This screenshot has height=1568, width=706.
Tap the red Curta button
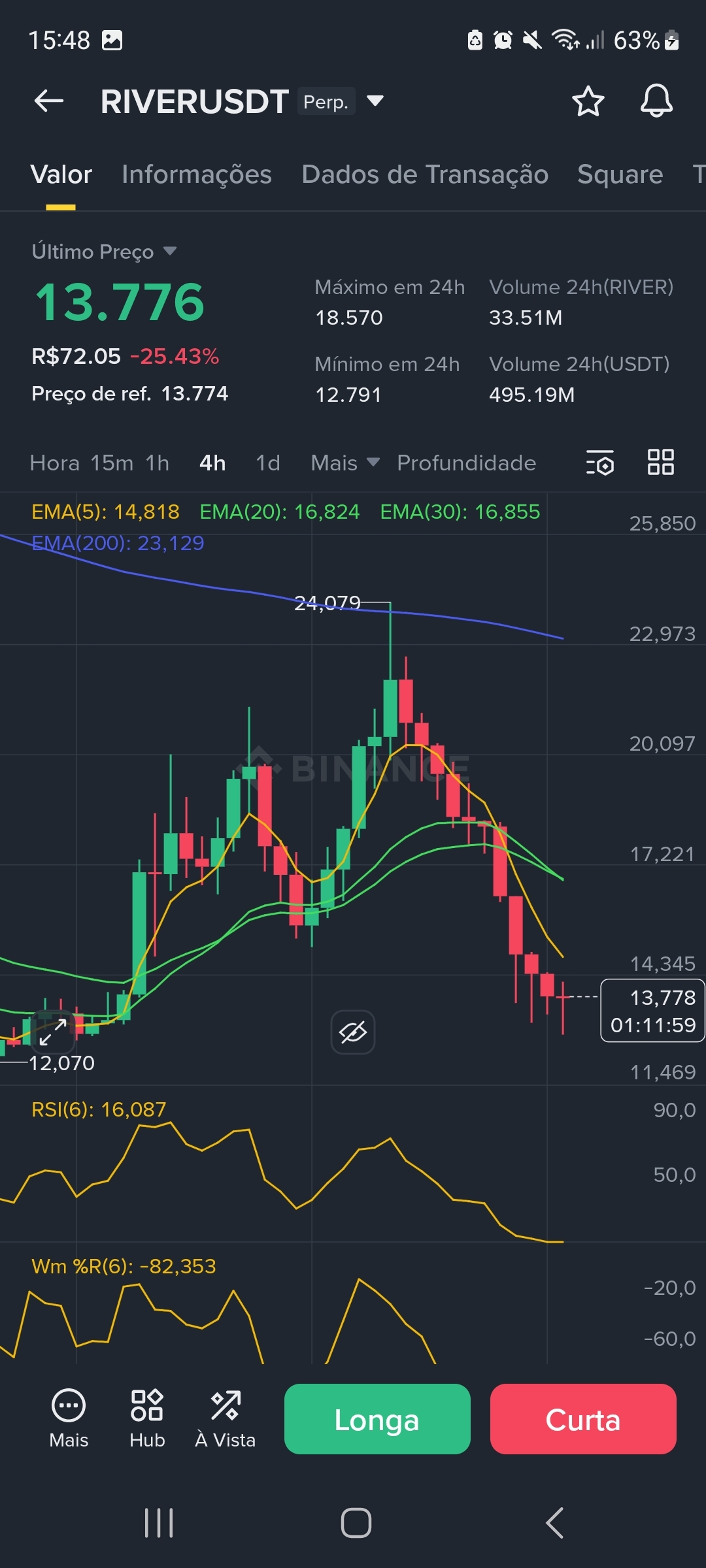tap(583, 1419)
